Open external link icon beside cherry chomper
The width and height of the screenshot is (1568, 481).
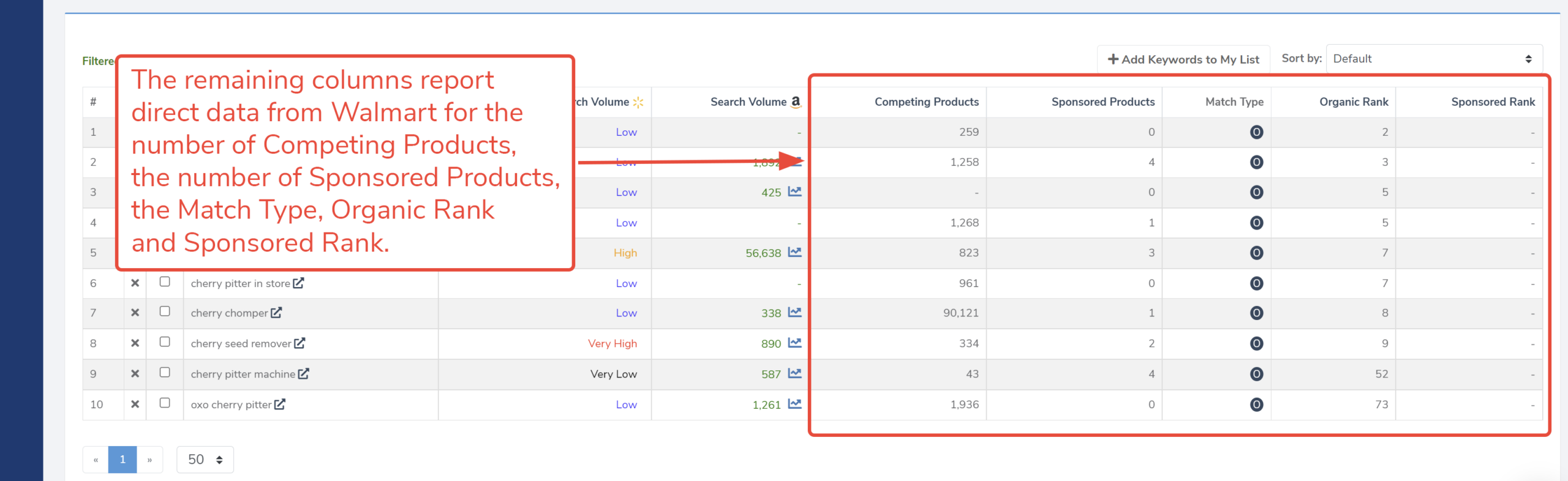click(276, 313)
